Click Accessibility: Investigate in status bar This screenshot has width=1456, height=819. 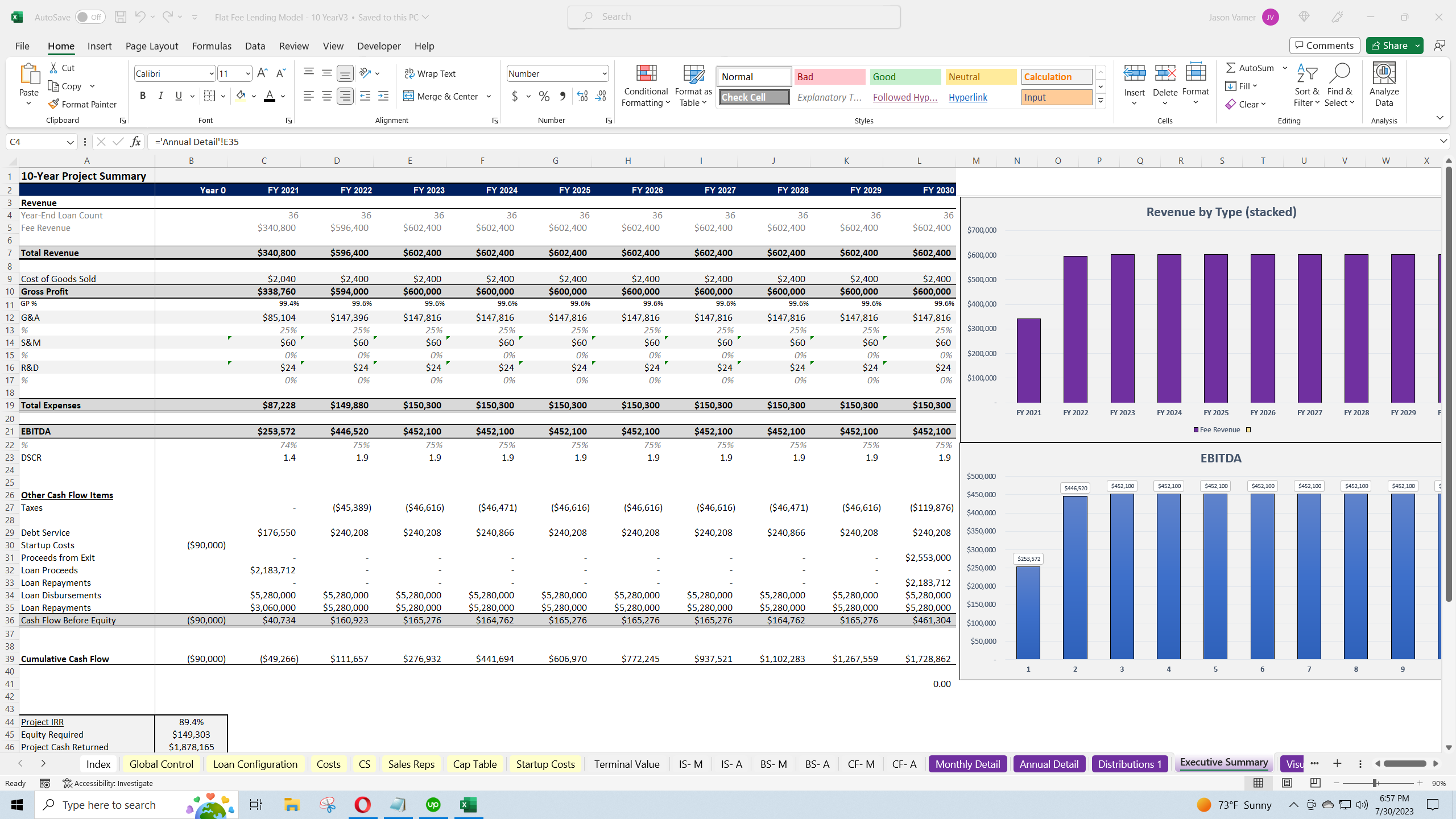click(107, 783)
